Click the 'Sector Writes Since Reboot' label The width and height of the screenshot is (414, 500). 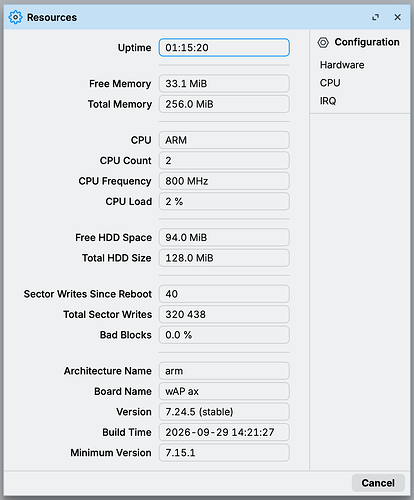[87, 294]
